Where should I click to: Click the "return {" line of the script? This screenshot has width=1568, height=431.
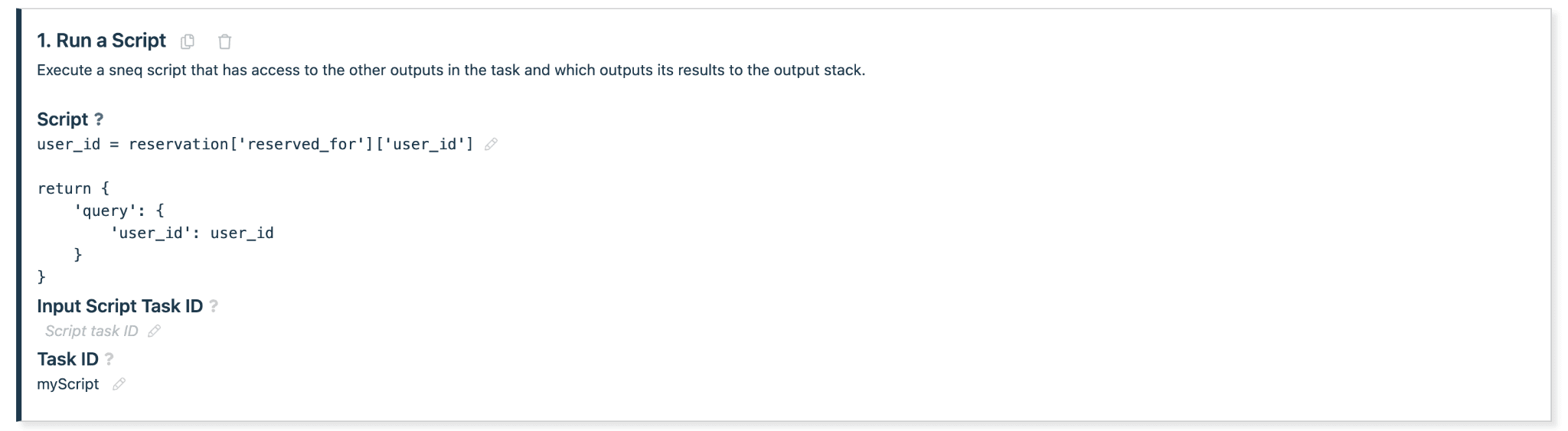pyautogui.click(x=73, y=188)
